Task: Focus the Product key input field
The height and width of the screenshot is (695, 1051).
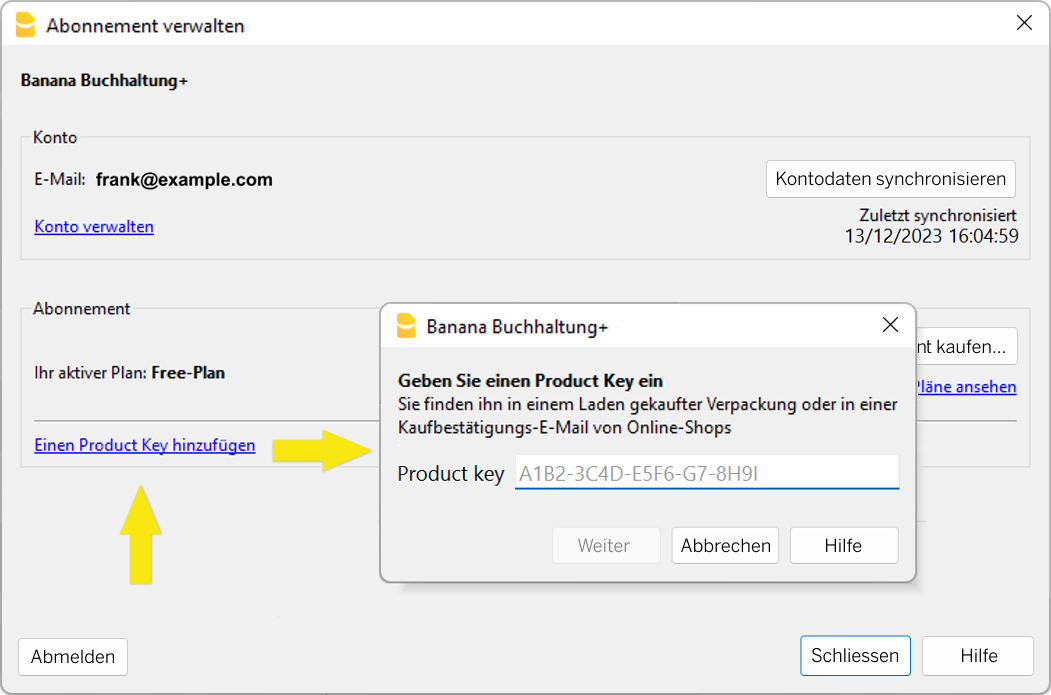Action: (x=703, y=471)
